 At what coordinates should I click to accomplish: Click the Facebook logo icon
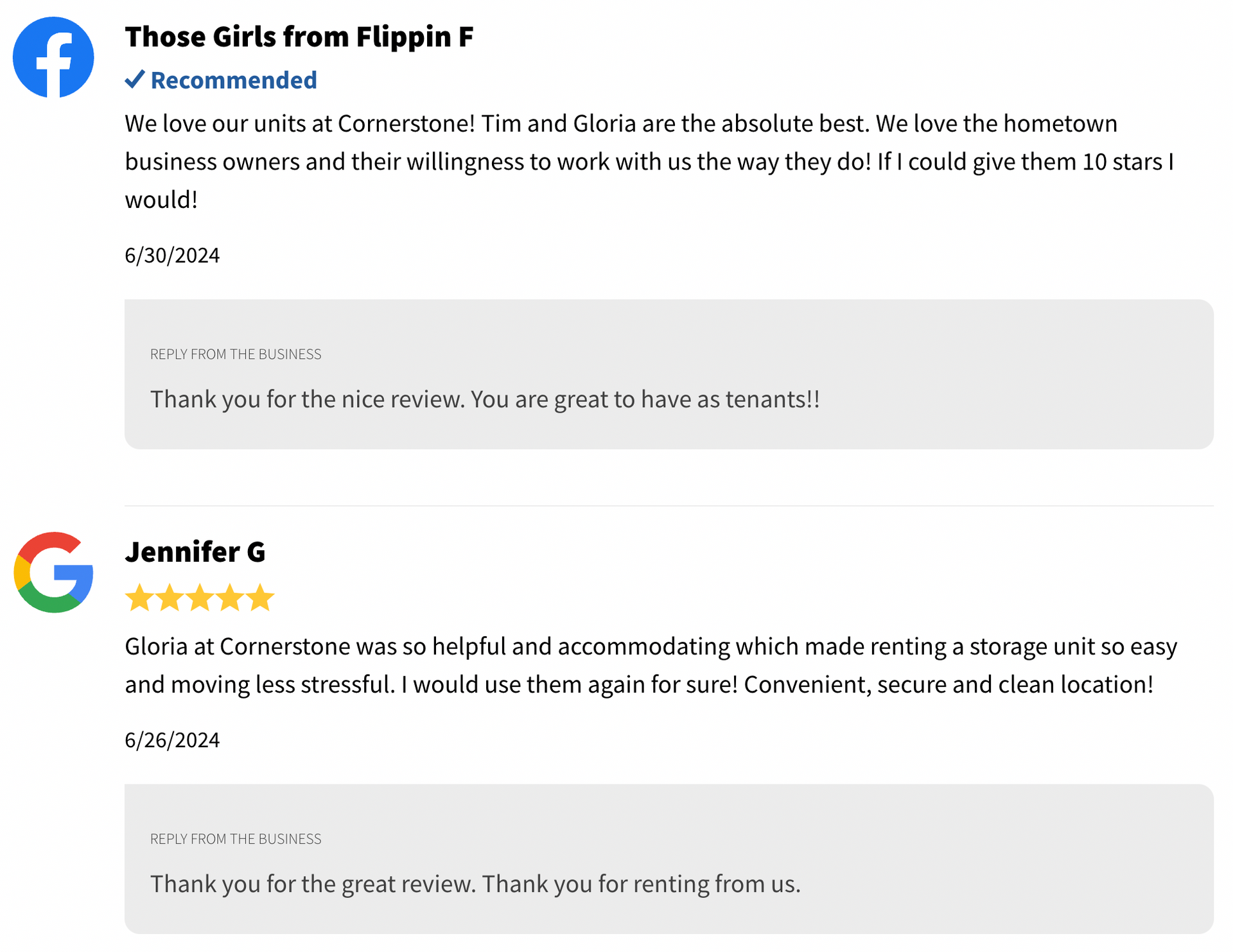pos(53,57)
